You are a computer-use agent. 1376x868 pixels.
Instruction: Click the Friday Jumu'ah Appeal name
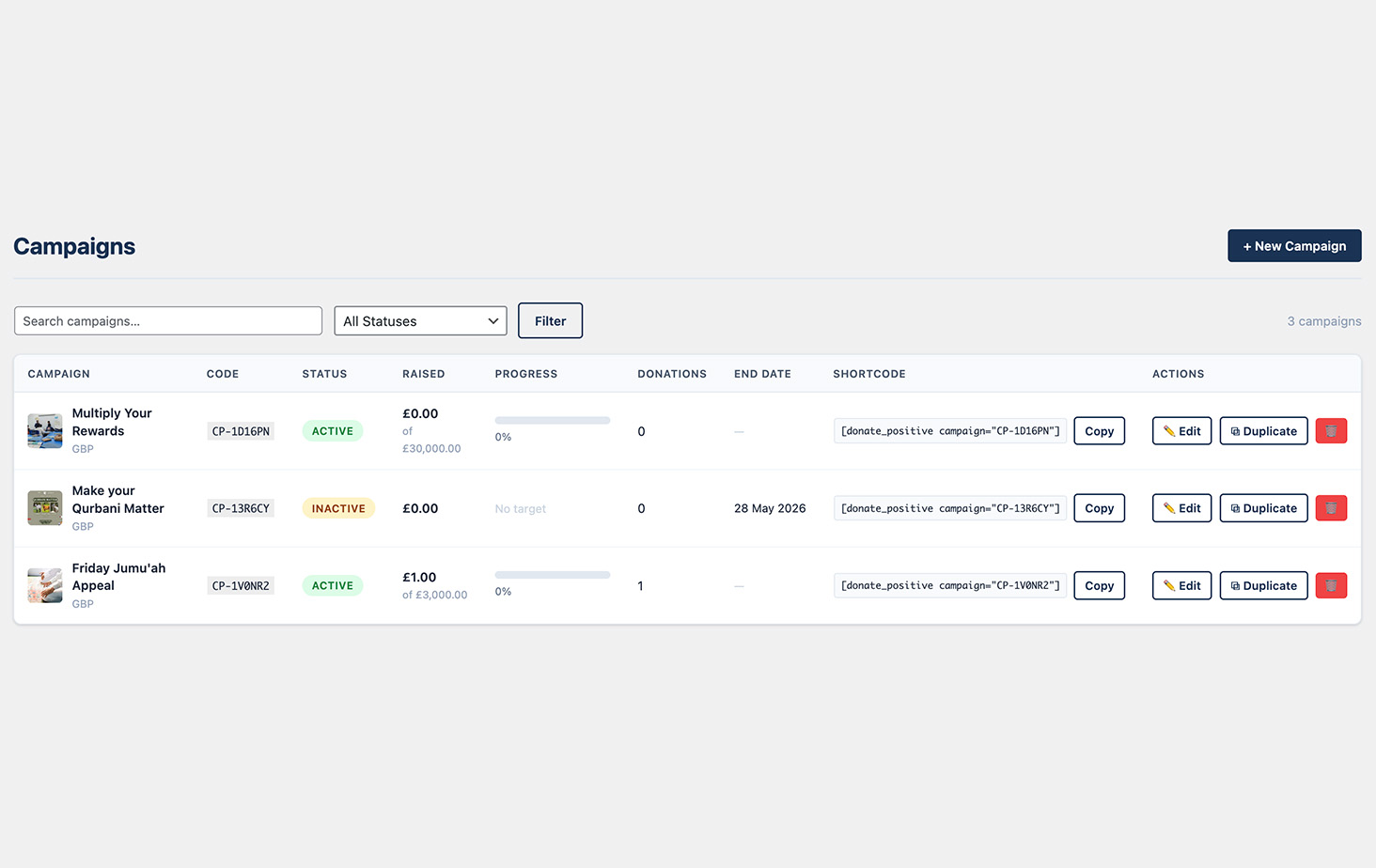click(x=119, y=577)
